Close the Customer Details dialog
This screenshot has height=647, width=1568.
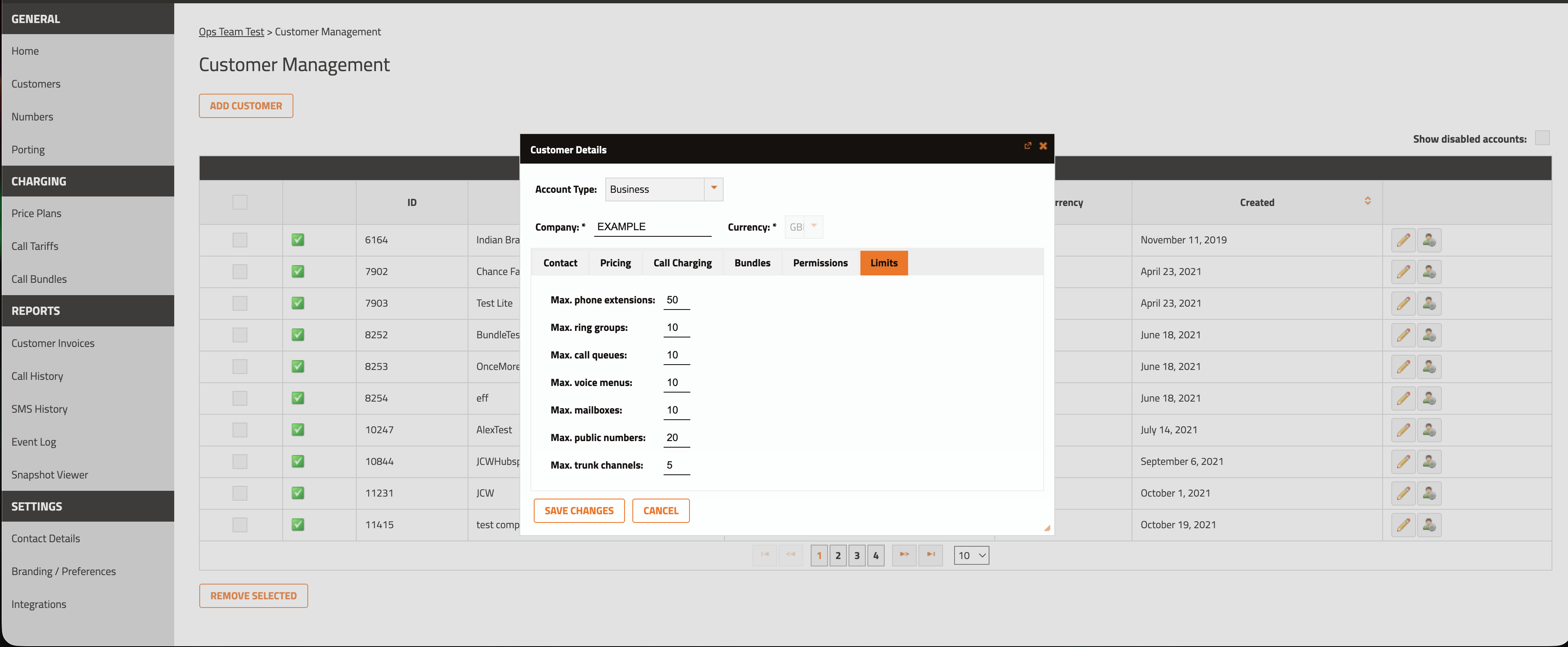tap(1043, 146)
